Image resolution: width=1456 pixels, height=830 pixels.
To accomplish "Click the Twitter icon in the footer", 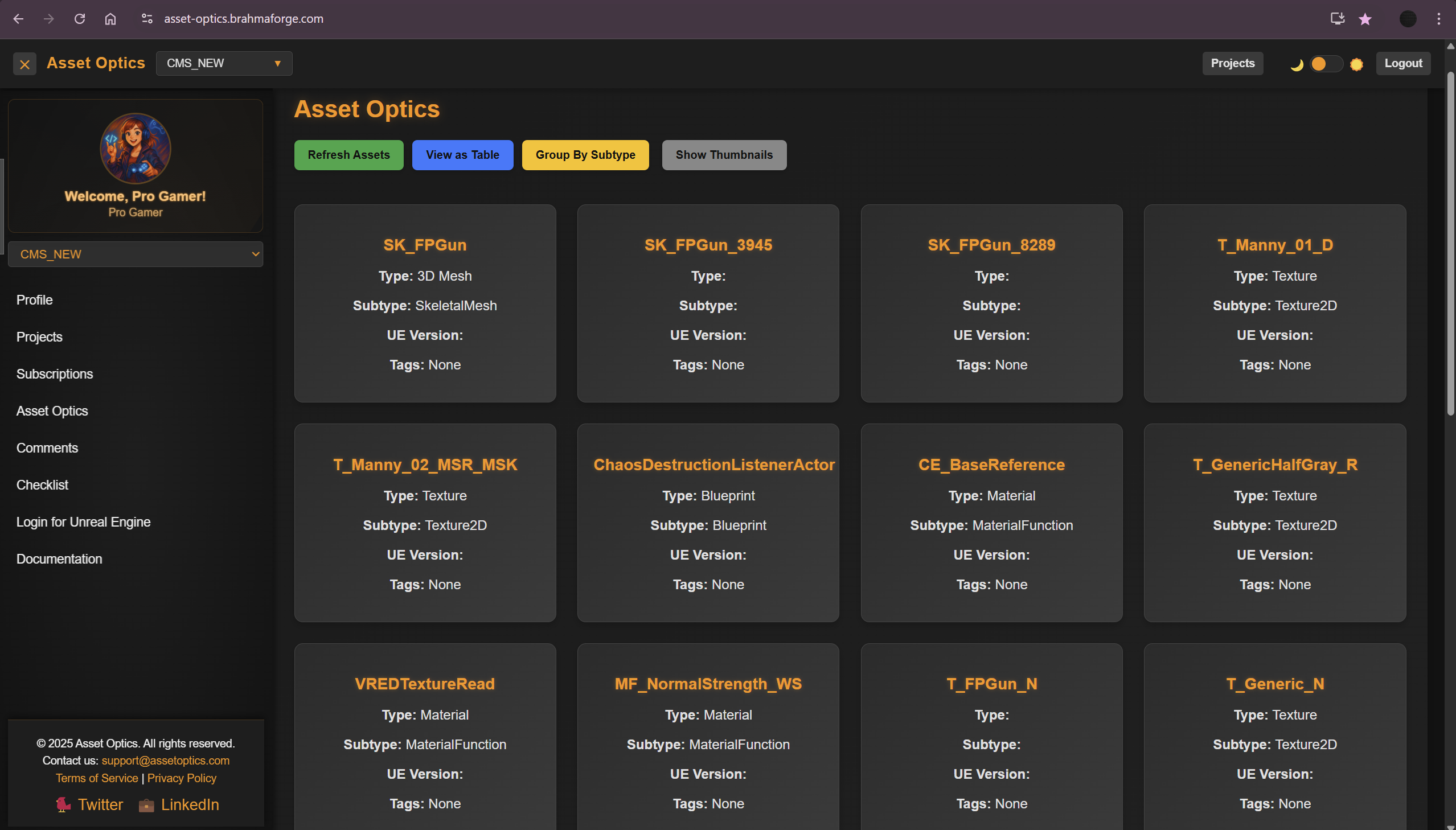I will tap(63, 805).
